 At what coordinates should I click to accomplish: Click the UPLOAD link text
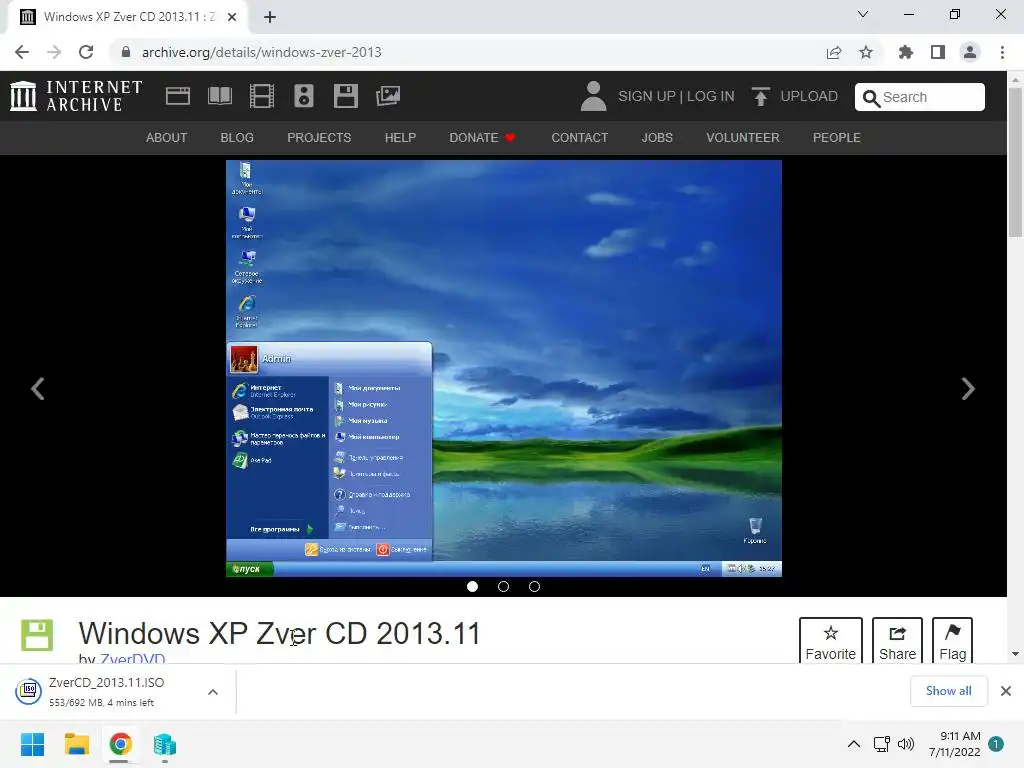809,97
